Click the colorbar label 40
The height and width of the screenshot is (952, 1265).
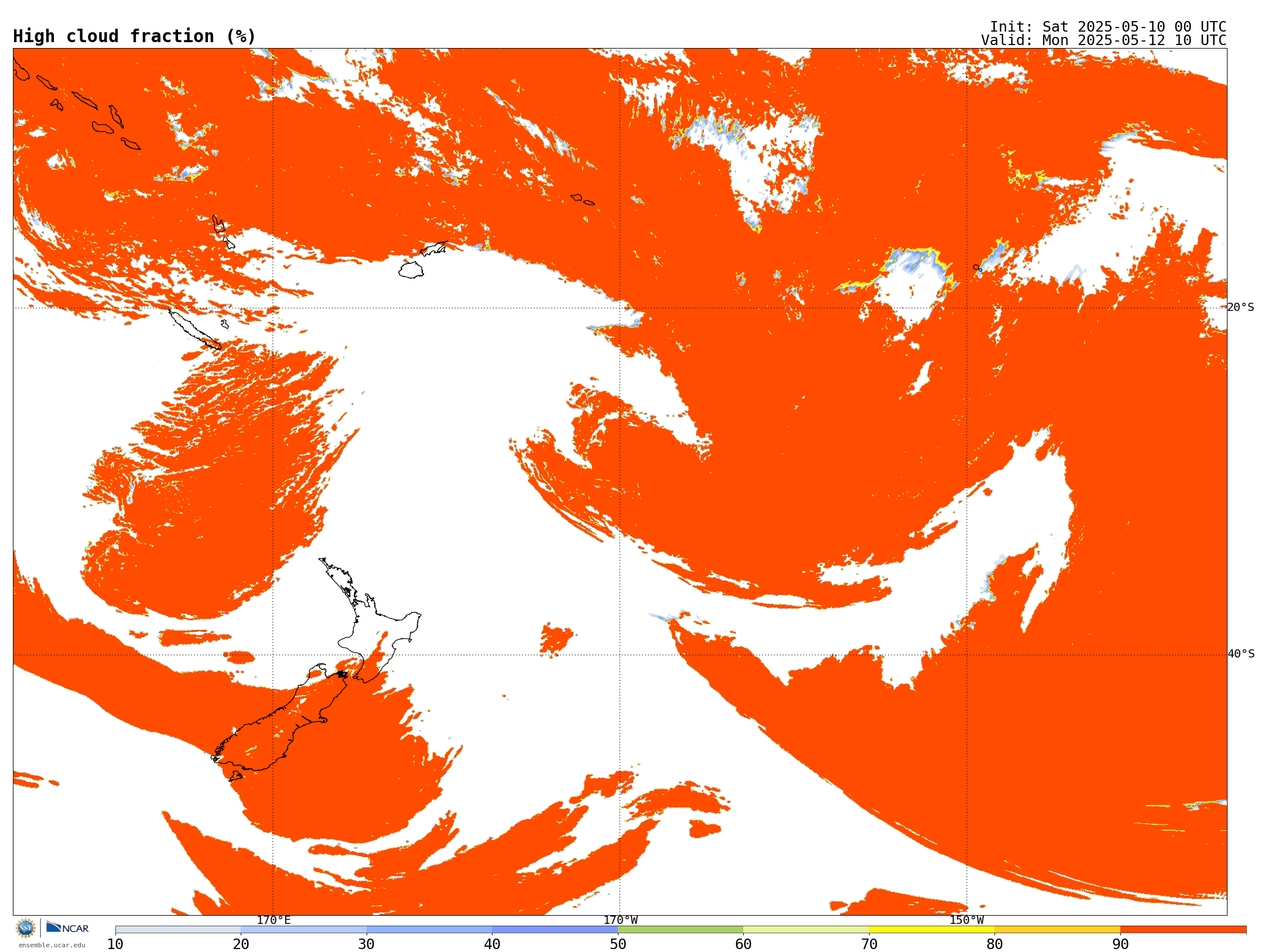492,944
